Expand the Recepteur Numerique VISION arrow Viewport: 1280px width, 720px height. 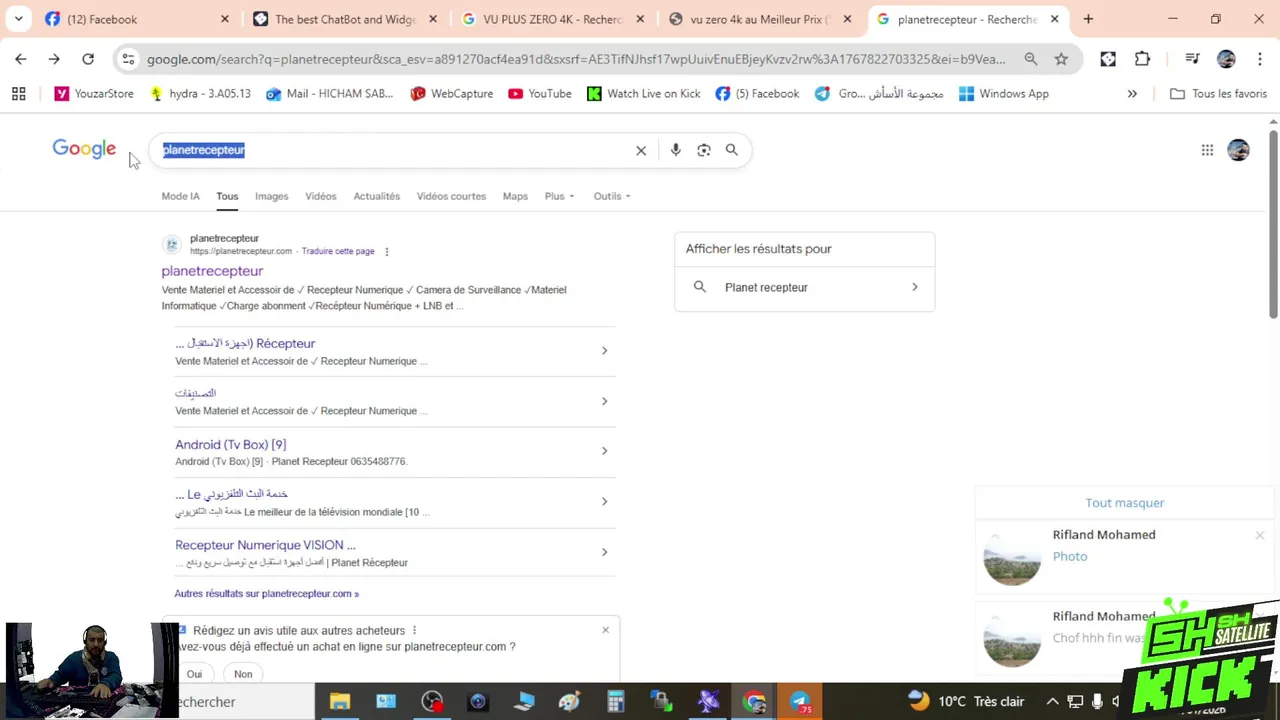point(604,552)
